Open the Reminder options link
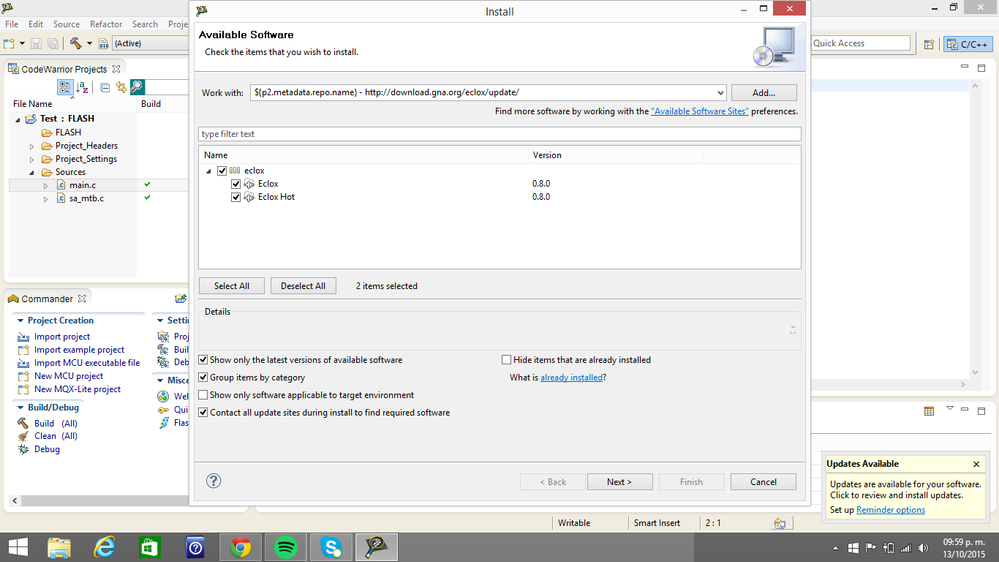999x562 pixels. pyautogui.click(x=890, y=510)
